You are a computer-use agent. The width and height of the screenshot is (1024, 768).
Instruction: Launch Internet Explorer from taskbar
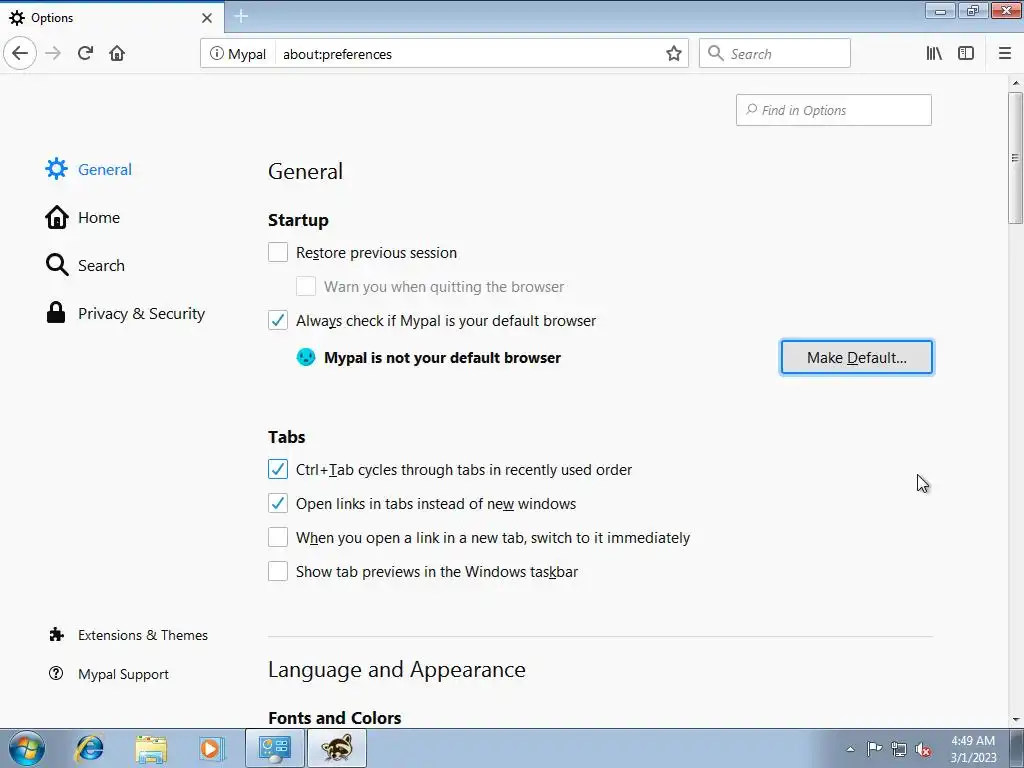[89, 748]
